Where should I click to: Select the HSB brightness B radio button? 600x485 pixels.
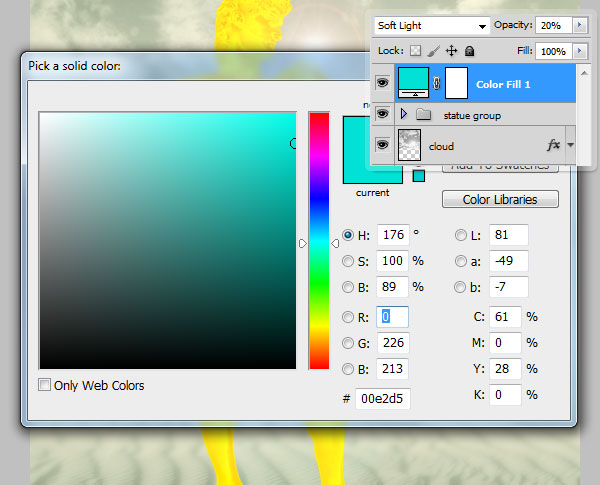(348, 287)
